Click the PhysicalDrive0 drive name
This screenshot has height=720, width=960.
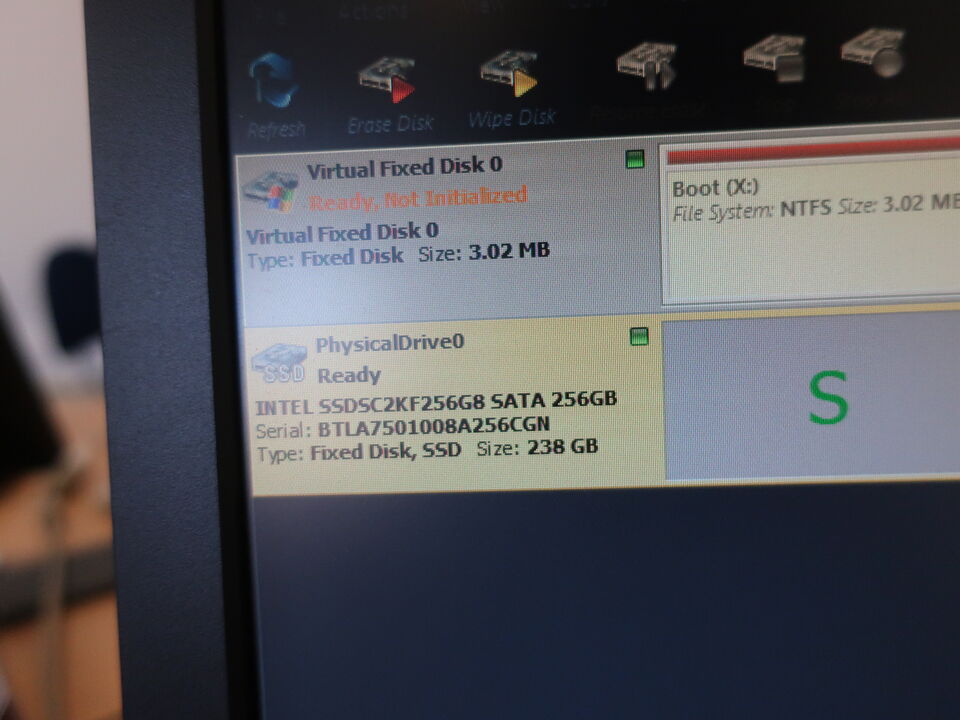(x=390, y=343)
